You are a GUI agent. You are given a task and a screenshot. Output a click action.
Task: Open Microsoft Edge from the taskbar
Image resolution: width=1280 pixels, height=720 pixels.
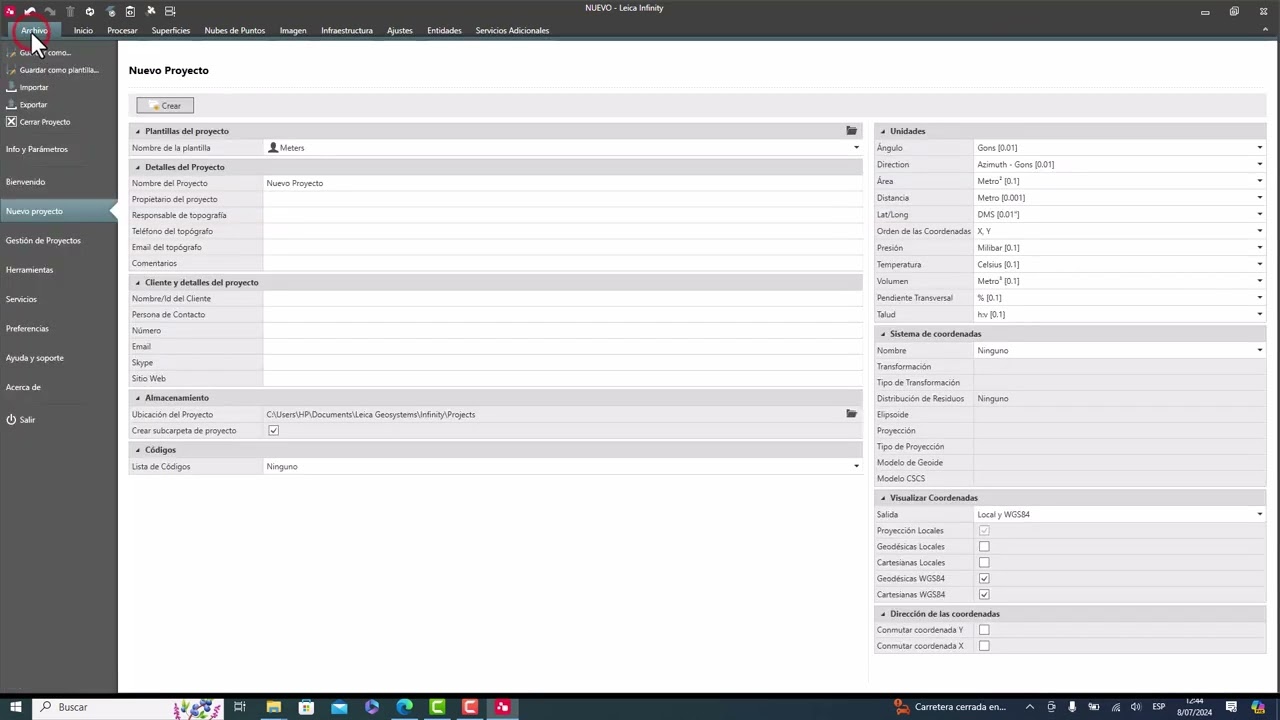[404, 707]
